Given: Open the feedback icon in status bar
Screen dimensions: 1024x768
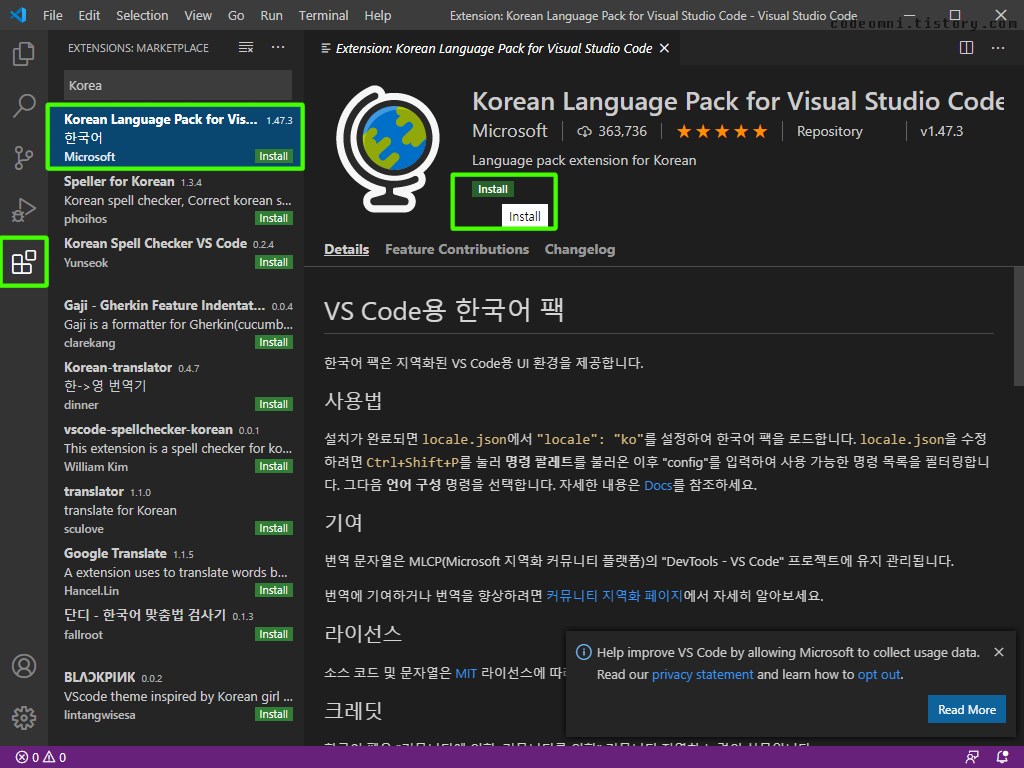Looking at the screenshot, I should point(972,758).
